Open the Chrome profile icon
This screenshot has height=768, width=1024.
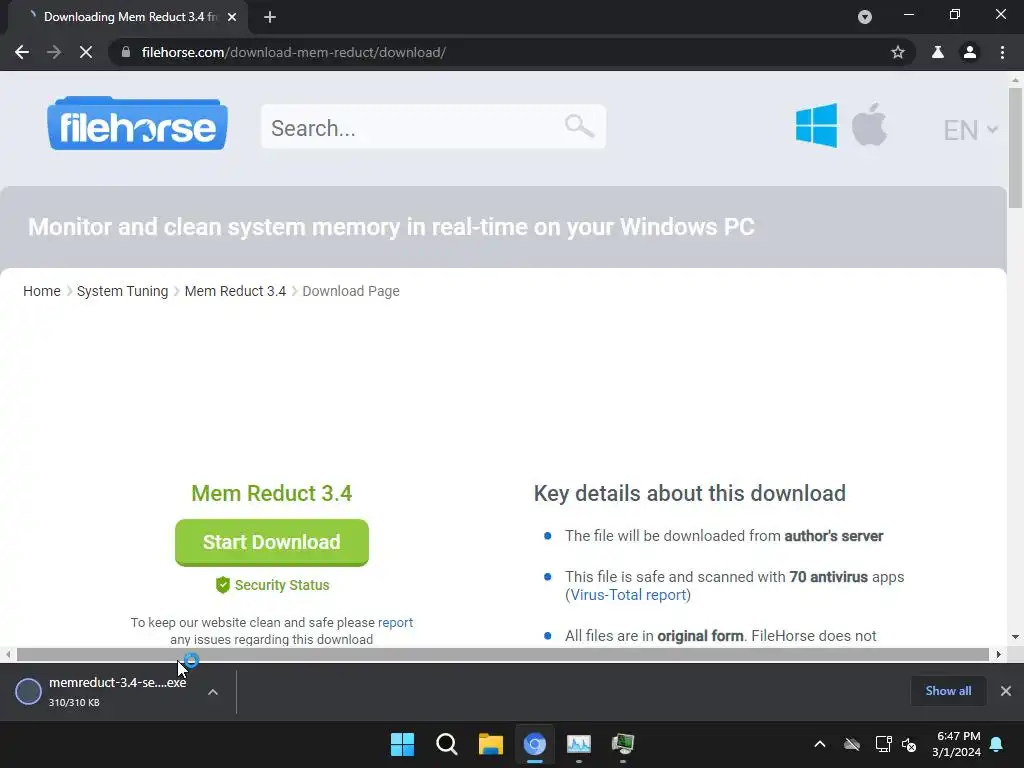(x=970, y=52)
